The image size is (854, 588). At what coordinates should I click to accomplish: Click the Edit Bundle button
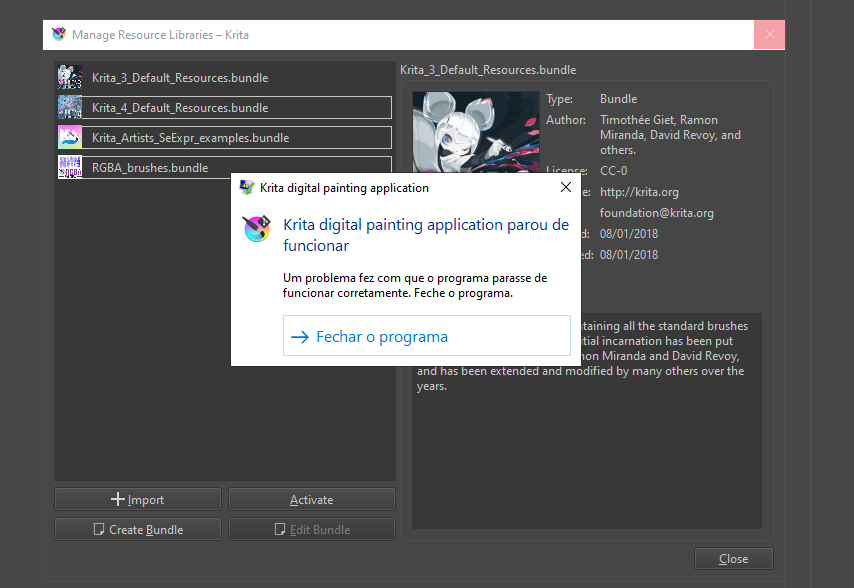coord(312,529)
